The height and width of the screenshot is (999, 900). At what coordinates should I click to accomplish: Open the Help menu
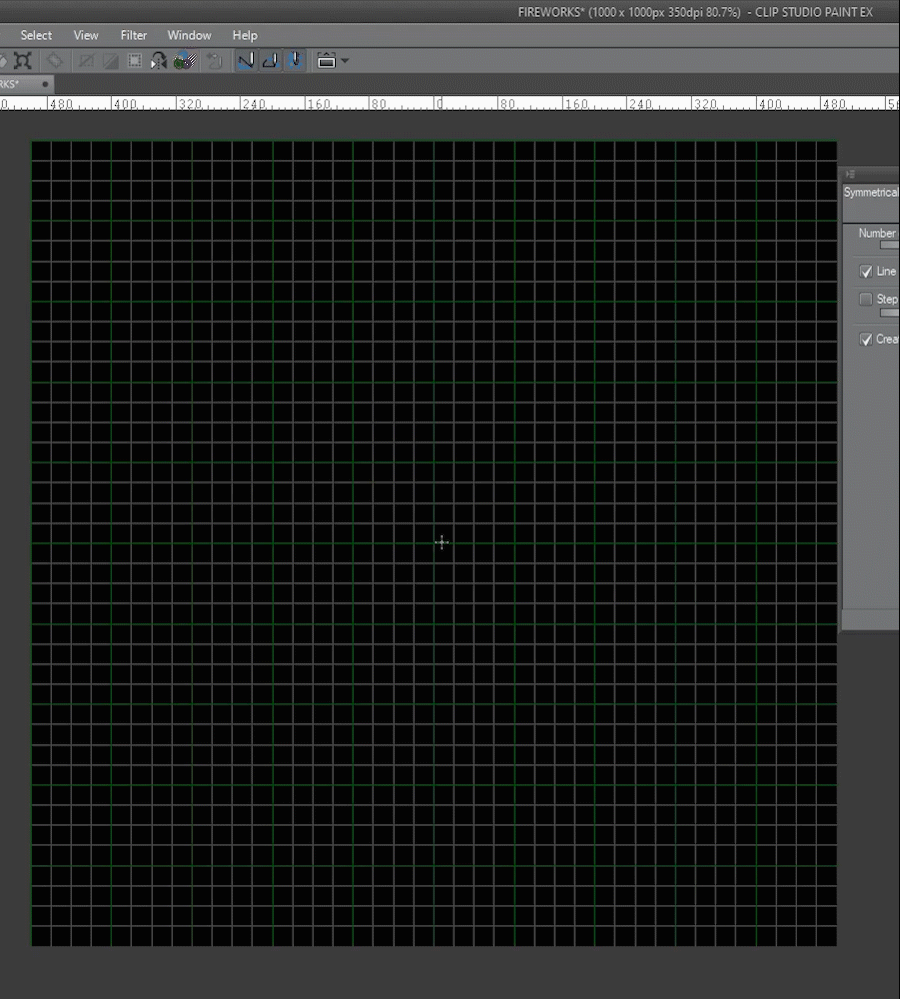pyautogui.click(x=245, y=35)
